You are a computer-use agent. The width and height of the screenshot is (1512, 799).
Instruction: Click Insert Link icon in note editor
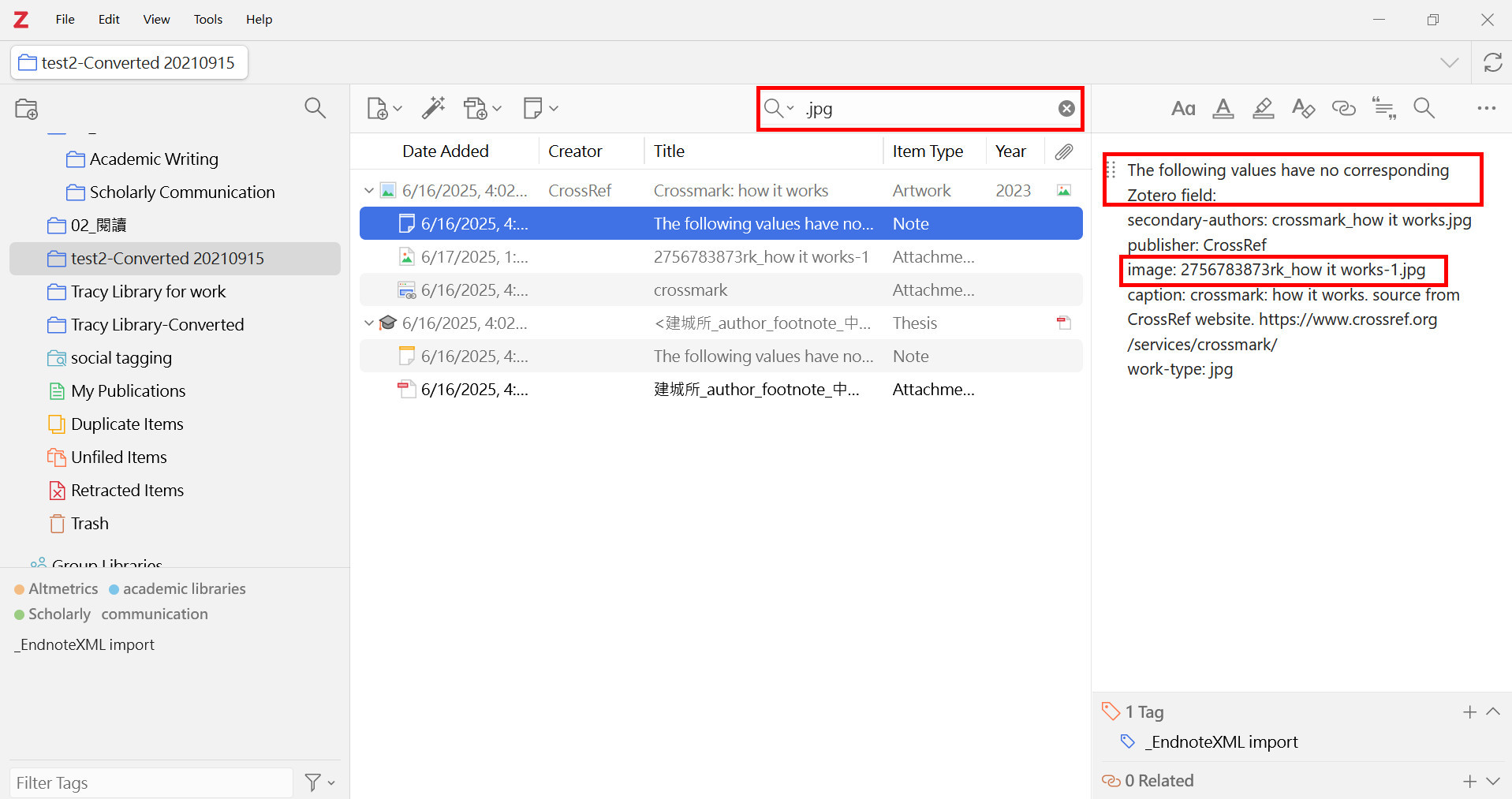click(1343, 109)
